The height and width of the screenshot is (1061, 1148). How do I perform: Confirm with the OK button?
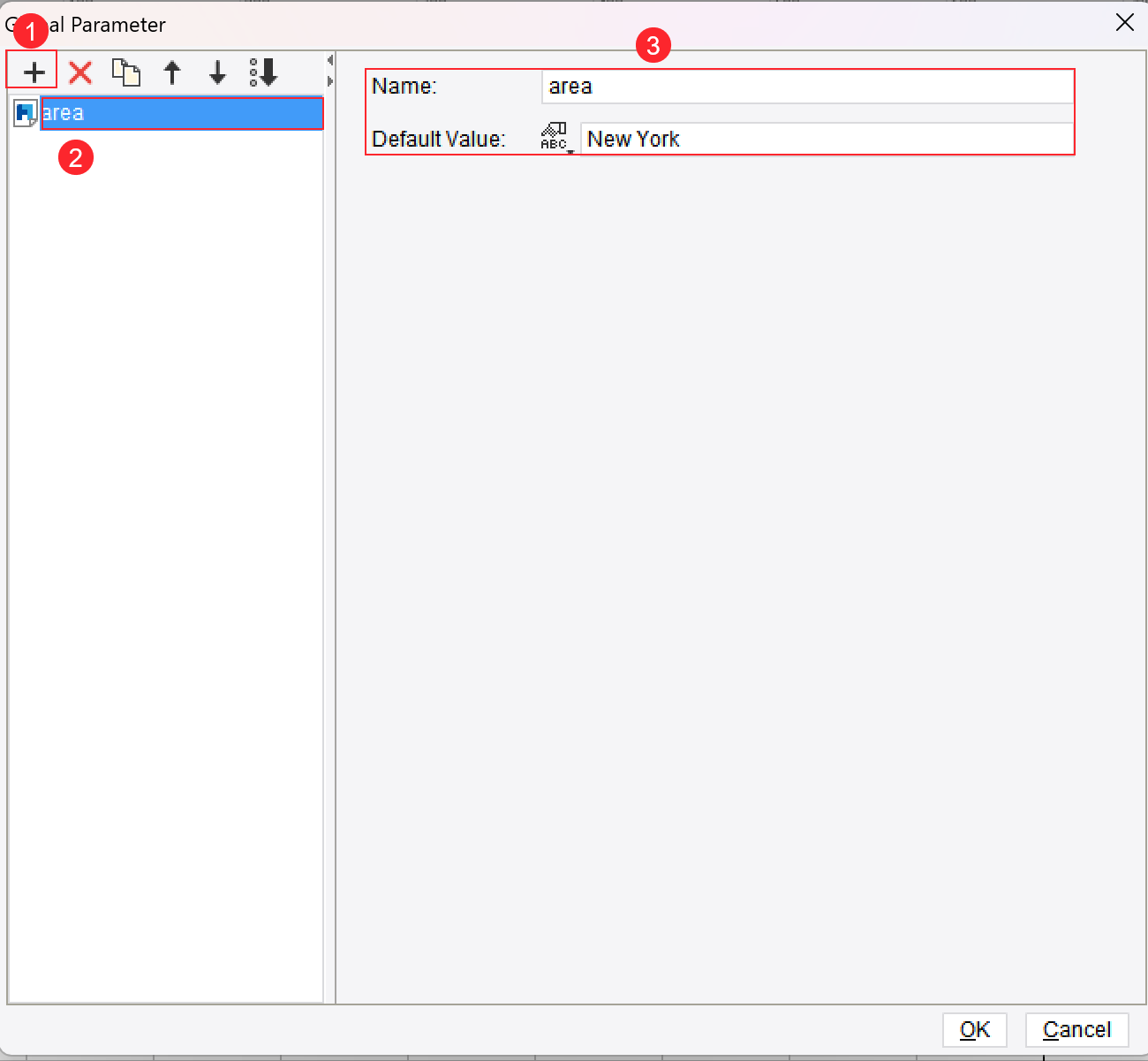[975, 1030]
